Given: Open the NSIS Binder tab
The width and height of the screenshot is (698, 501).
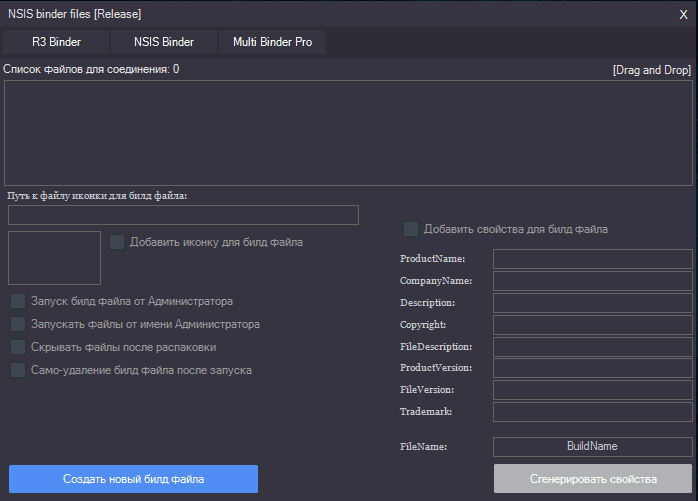Looking at the screenshot, I should (164, 42).
